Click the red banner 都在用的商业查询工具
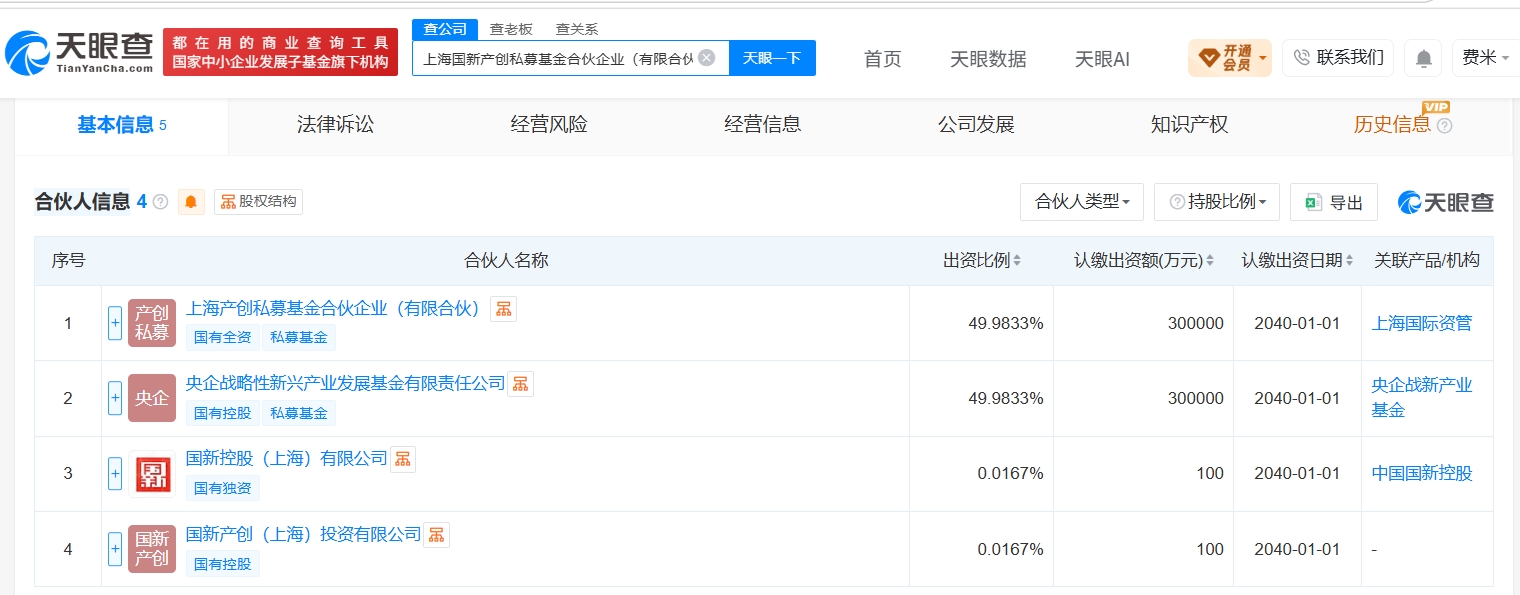Viewport: 1520px width, 595px height. [x=280, y=52]
